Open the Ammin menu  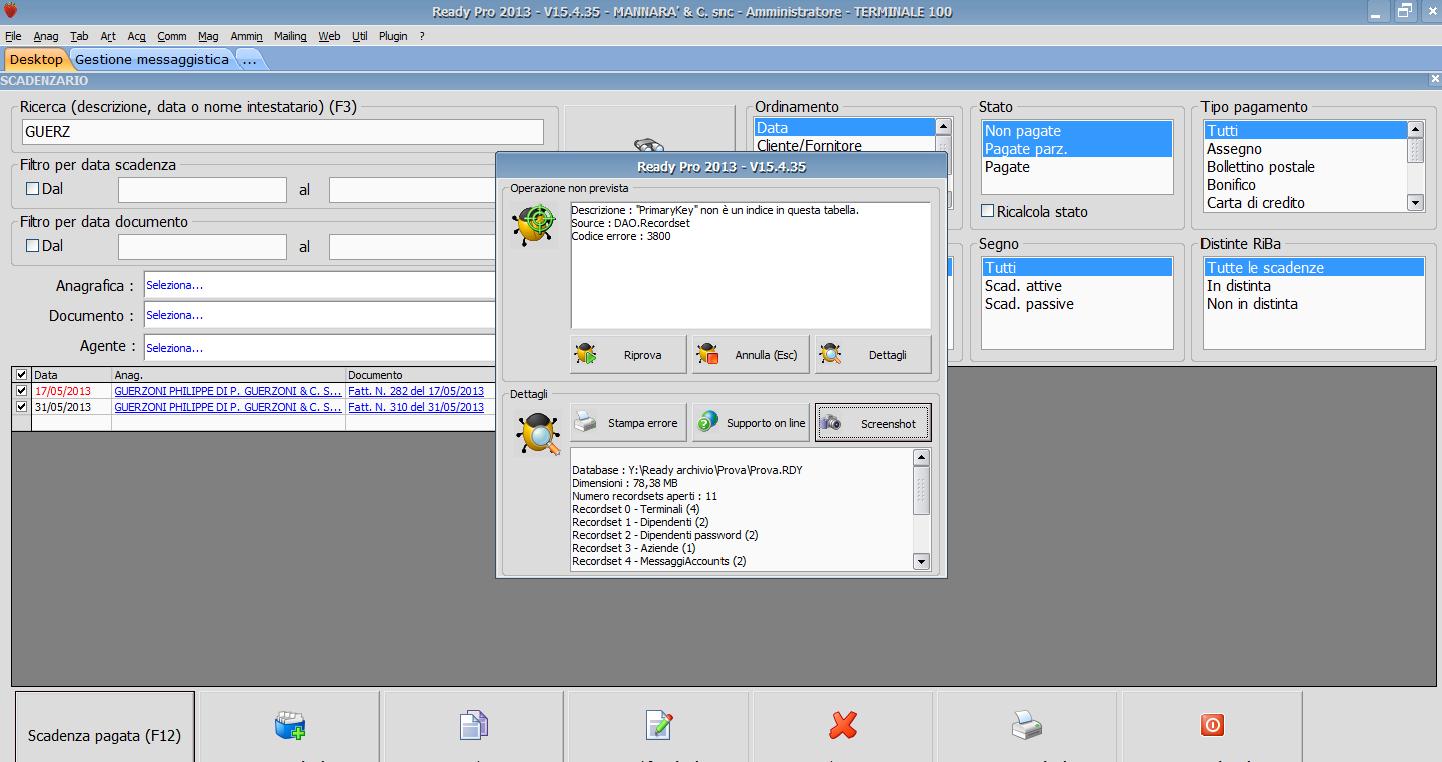[x=246, y=36]
